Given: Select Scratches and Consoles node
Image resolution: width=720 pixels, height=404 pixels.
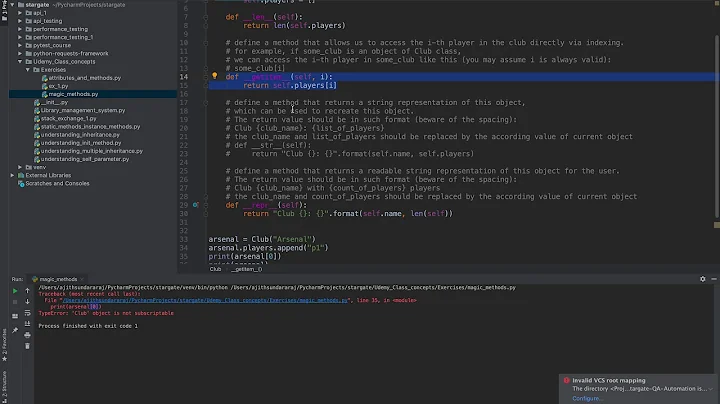Looking at the screenshot, I should pyautogui.click(x=57, y=184).
